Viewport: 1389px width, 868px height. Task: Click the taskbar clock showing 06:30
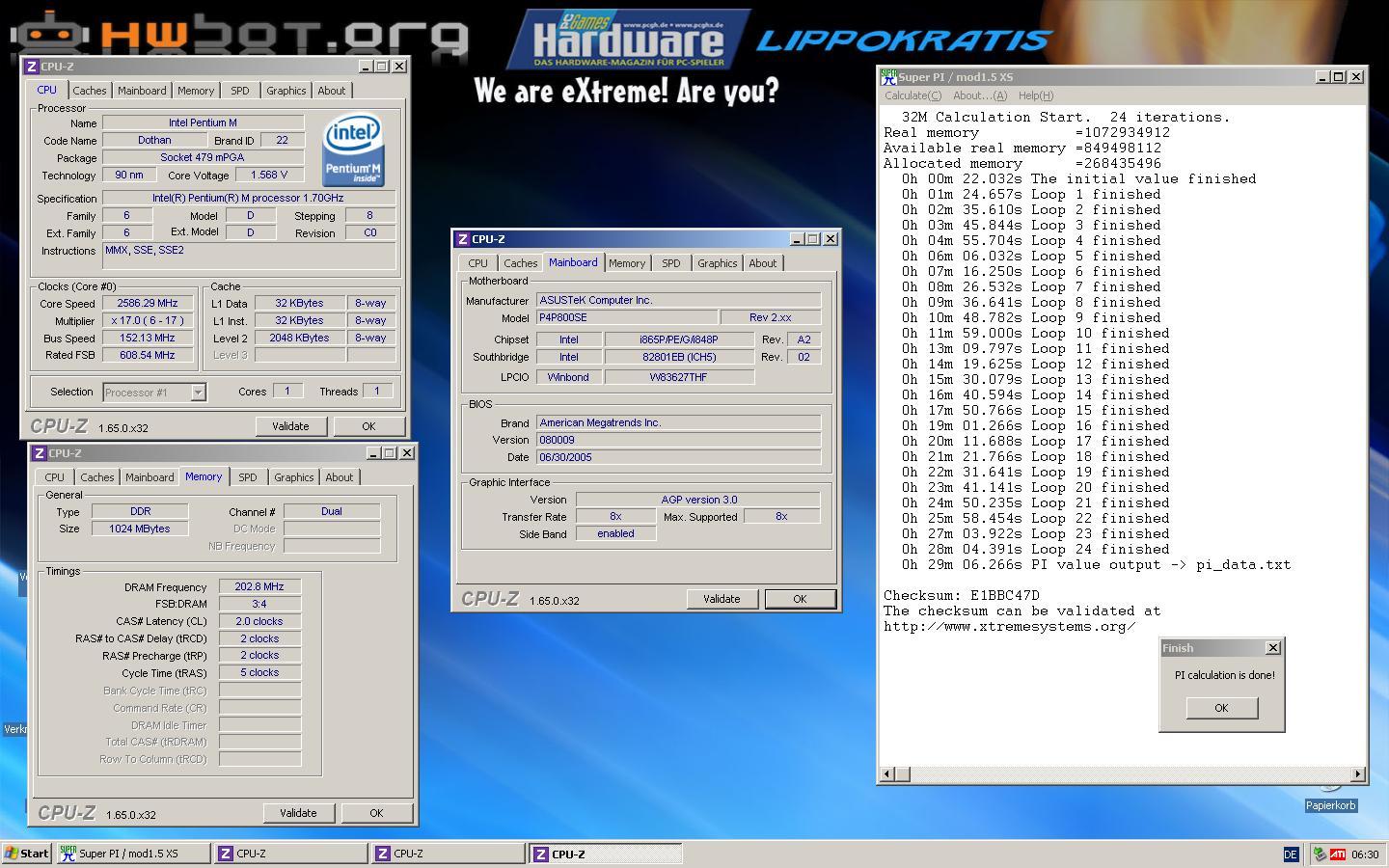1365,854
